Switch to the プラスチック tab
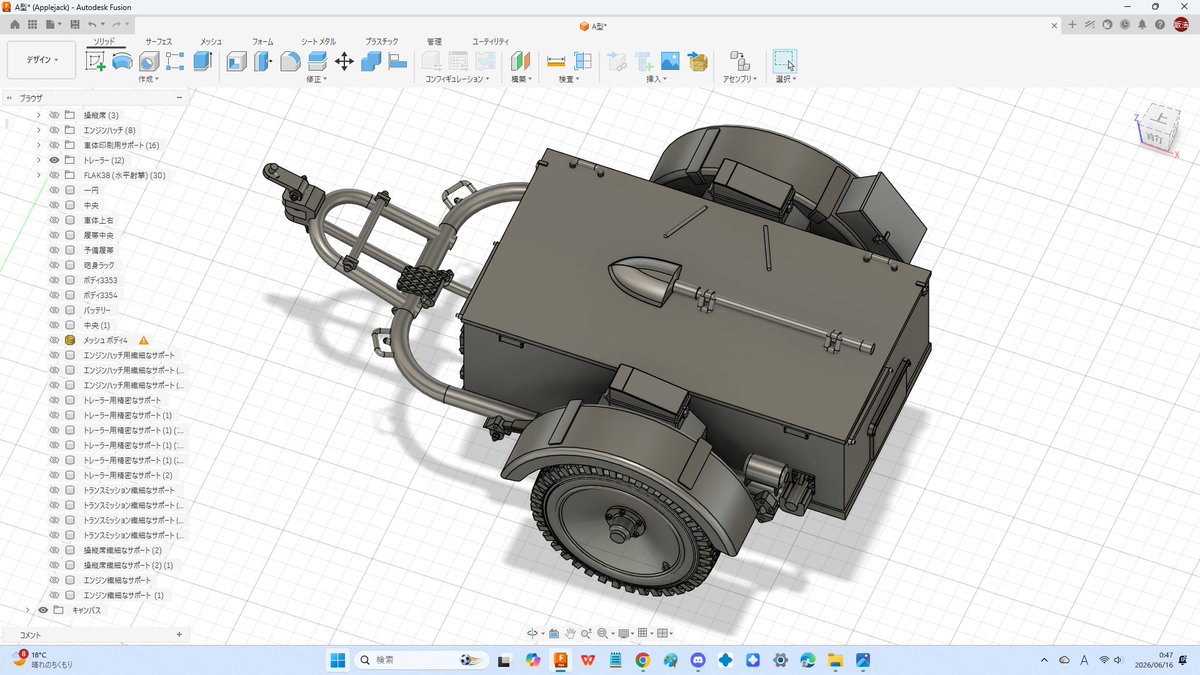The width and height of the screenshot is (1200, 675). pyautogui.click(x=382, y=41)
